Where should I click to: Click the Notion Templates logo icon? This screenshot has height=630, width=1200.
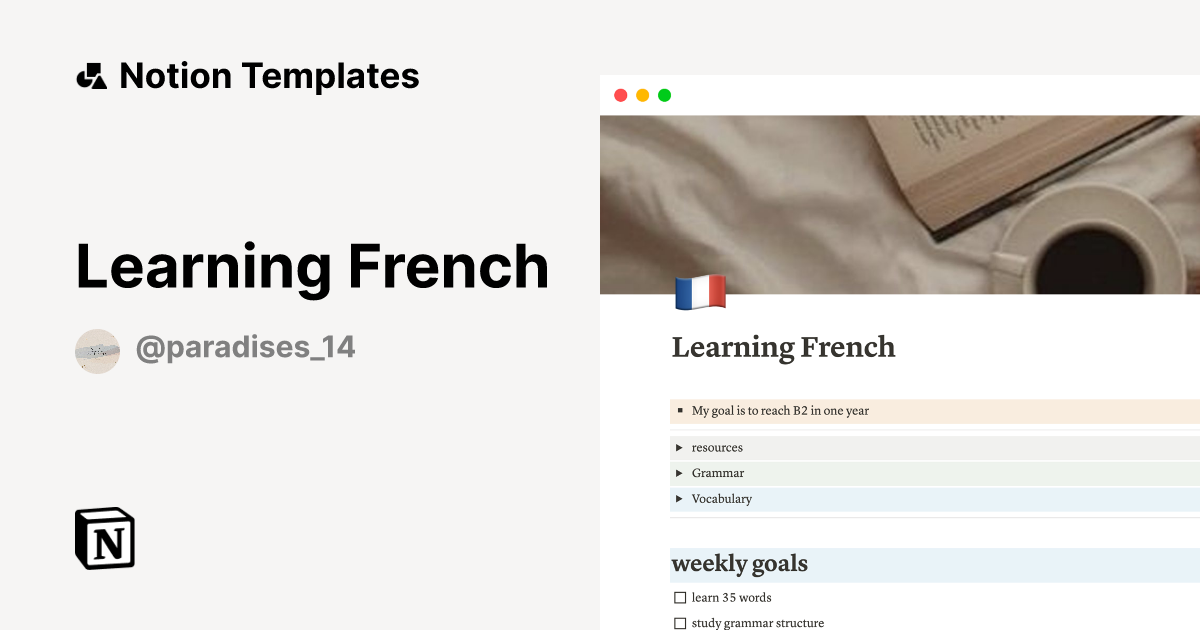91,75
